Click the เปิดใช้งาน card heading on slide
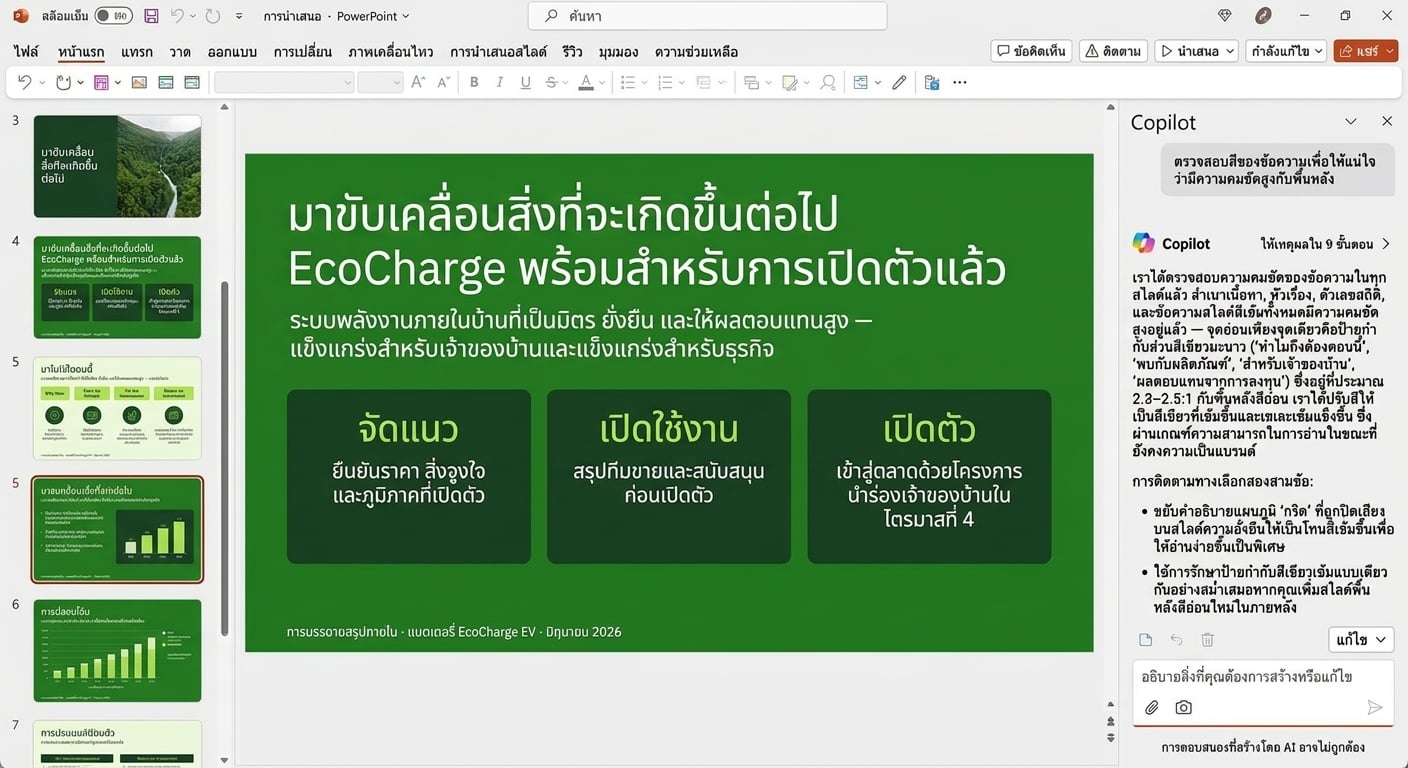 (x=669, y=429)
